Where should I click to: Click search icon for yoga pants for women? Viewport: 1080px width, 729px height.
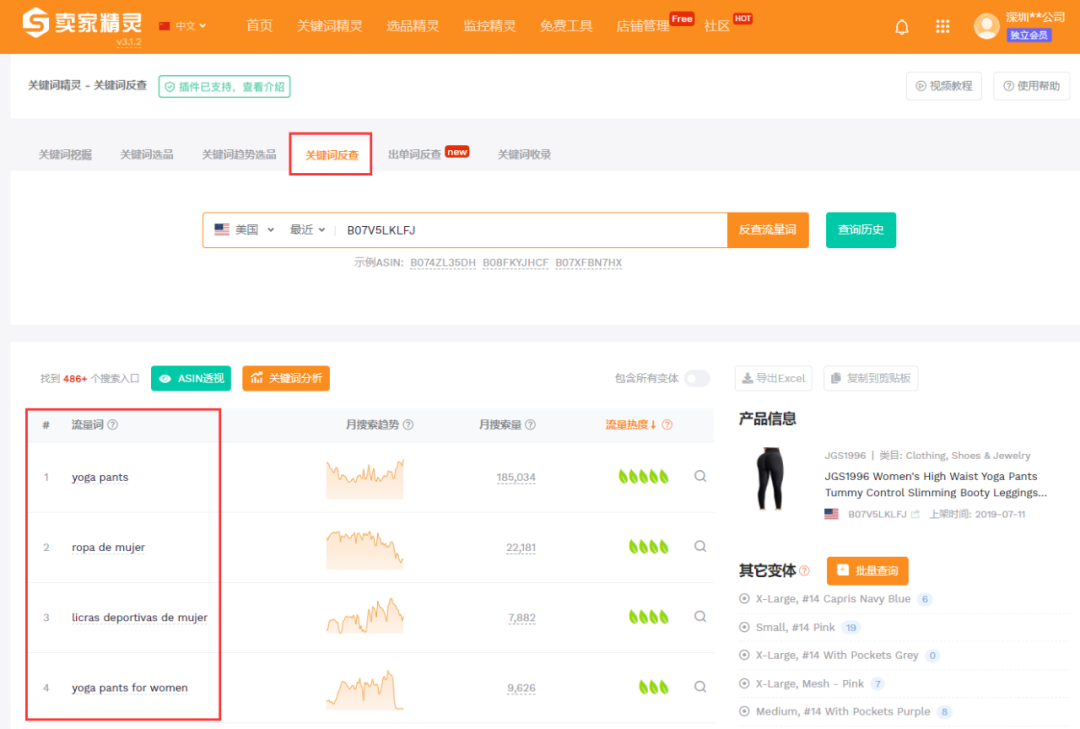coord(700,687)
